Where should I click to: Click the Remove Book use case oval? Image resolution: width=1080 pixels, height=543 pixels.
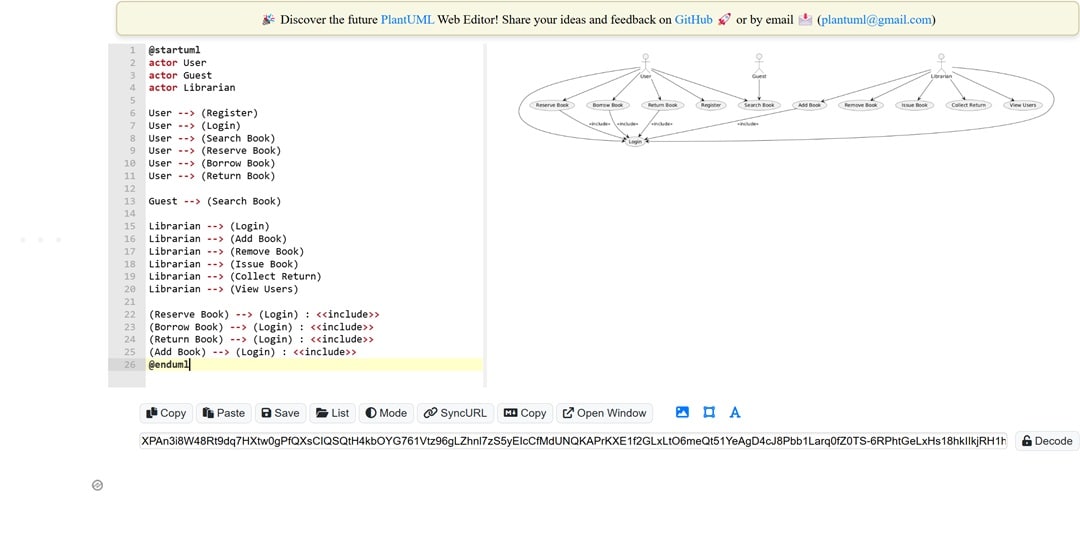[861, 105]
